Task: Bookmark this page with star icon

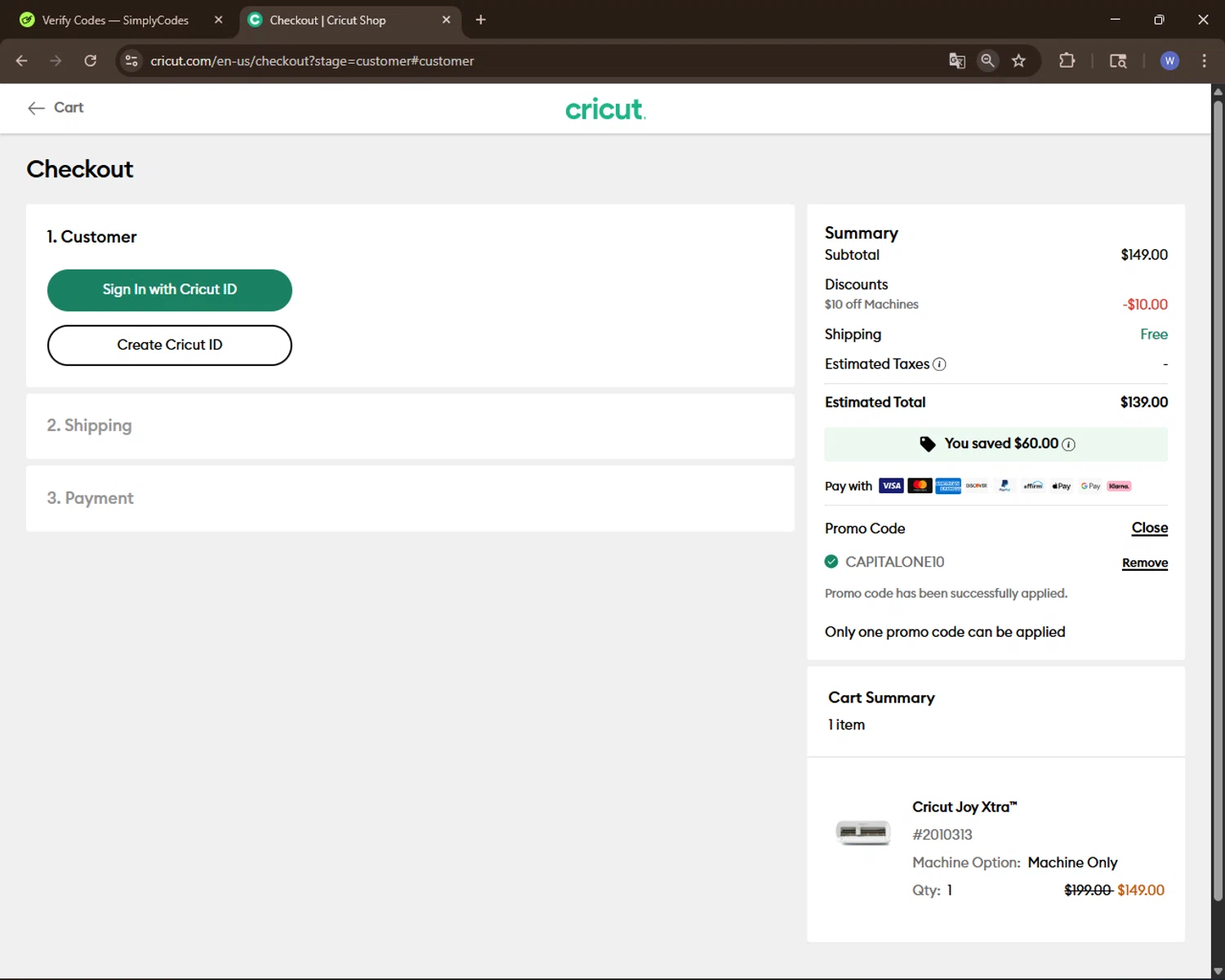Action: pyautogui.click(x=1018, y=60)
